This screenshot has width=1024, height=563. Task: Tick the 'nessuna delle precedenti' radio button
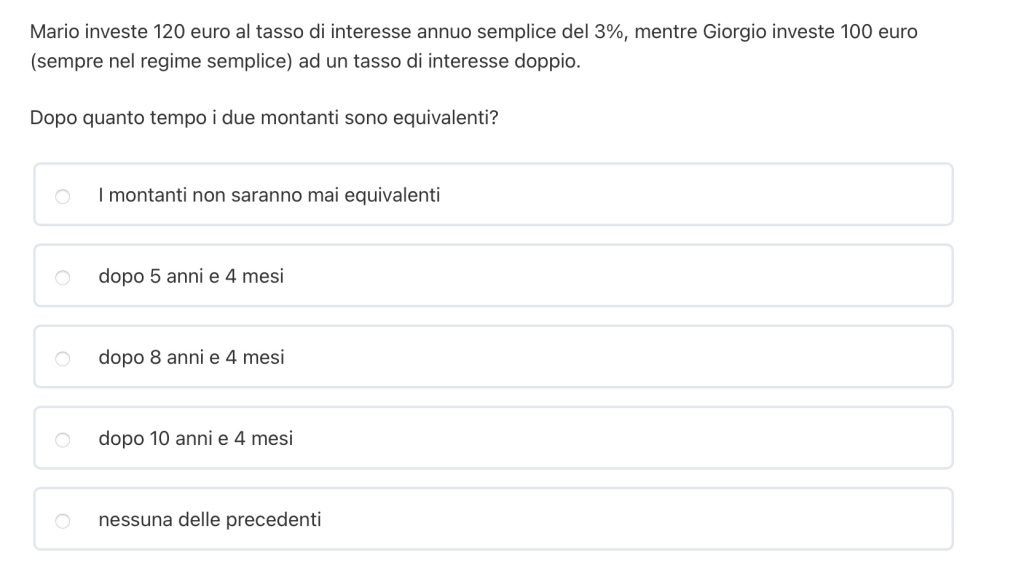[x=62, y=520]
